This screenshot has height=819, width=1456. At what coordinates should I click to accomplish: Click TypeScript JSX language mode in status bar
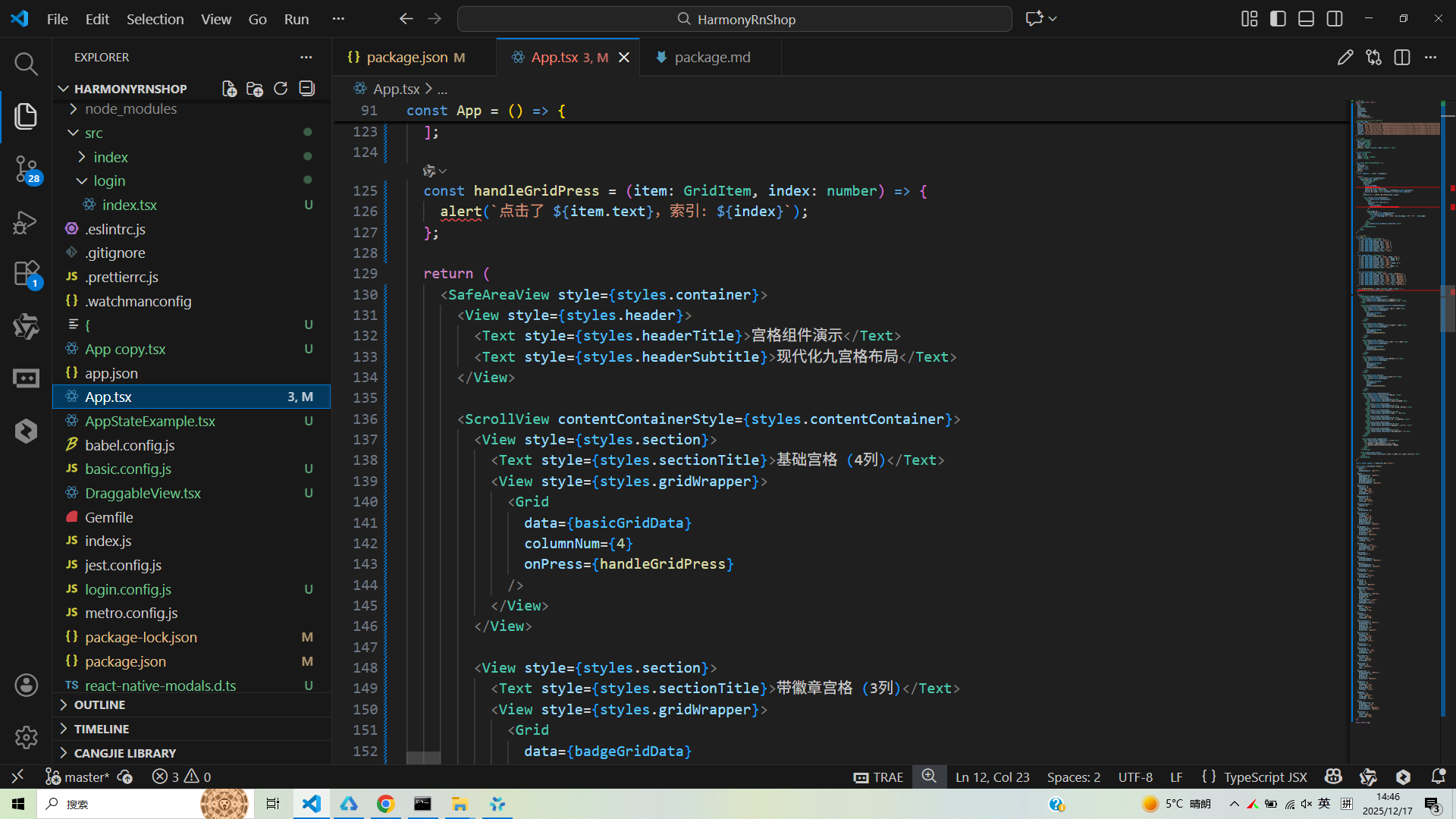pos(1265,777)
